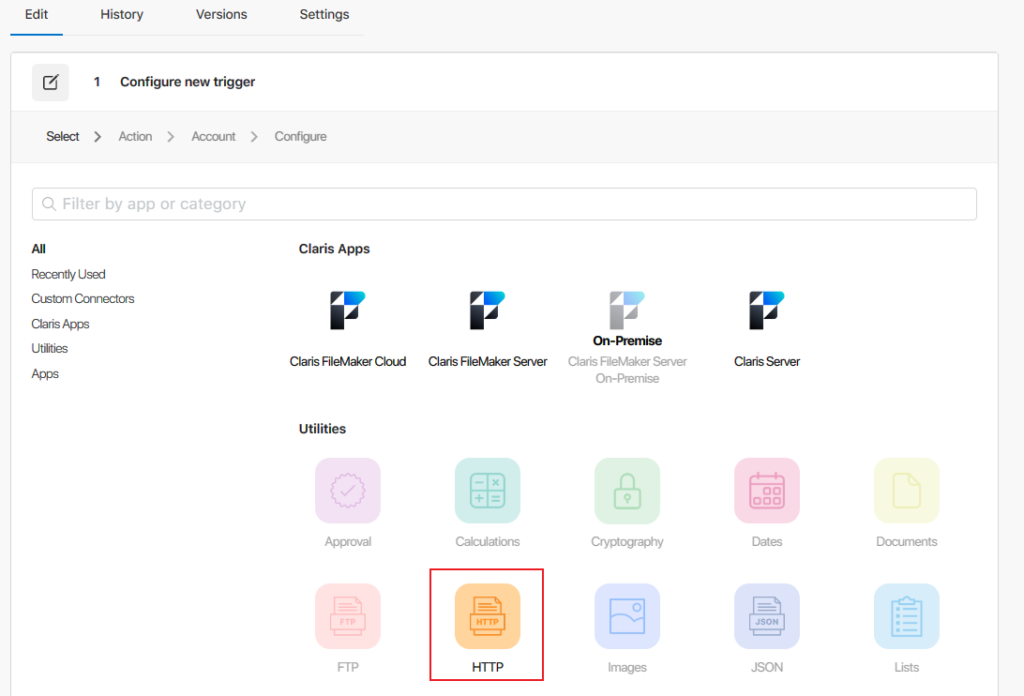Select the JSON utility icon
This screenshot has height=696, width=1024.
click(x=767, y=616)
